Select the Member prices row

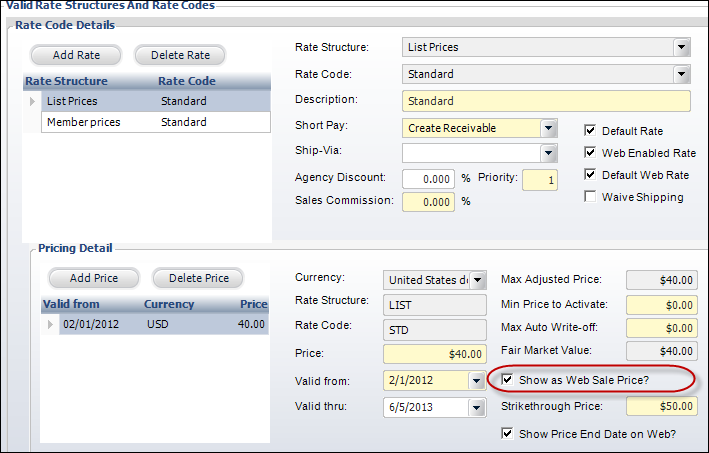point(156,122)
